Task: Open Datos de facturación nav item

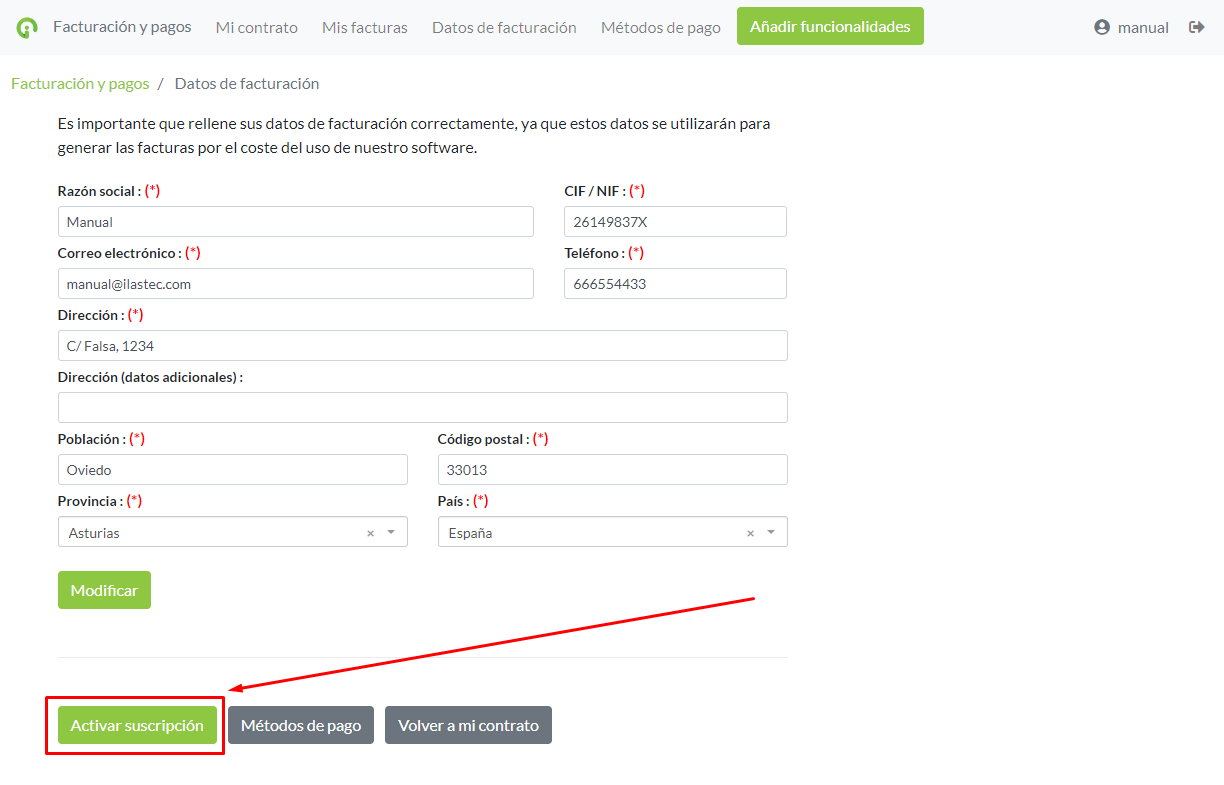Action: click(x=504, y=27)
